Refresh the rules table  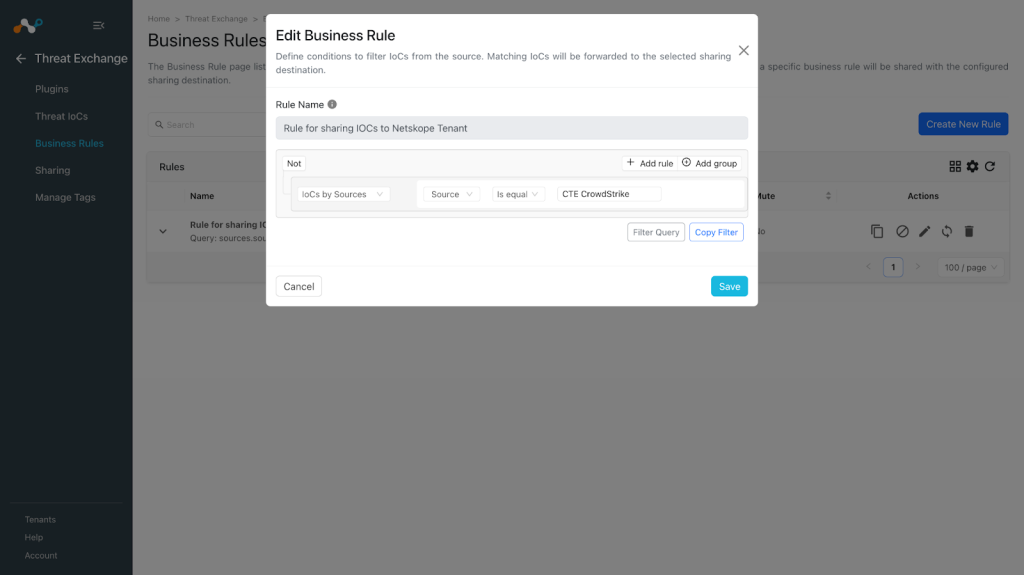click(990, 167)
